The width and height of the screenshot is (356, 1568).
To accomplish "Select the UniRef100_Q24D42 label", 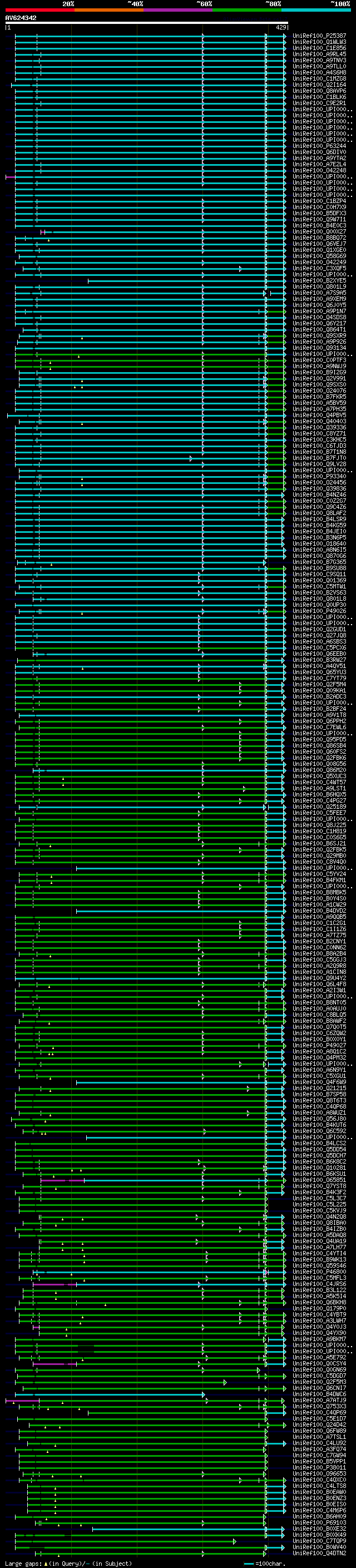I will click(x=319, y=1424).
